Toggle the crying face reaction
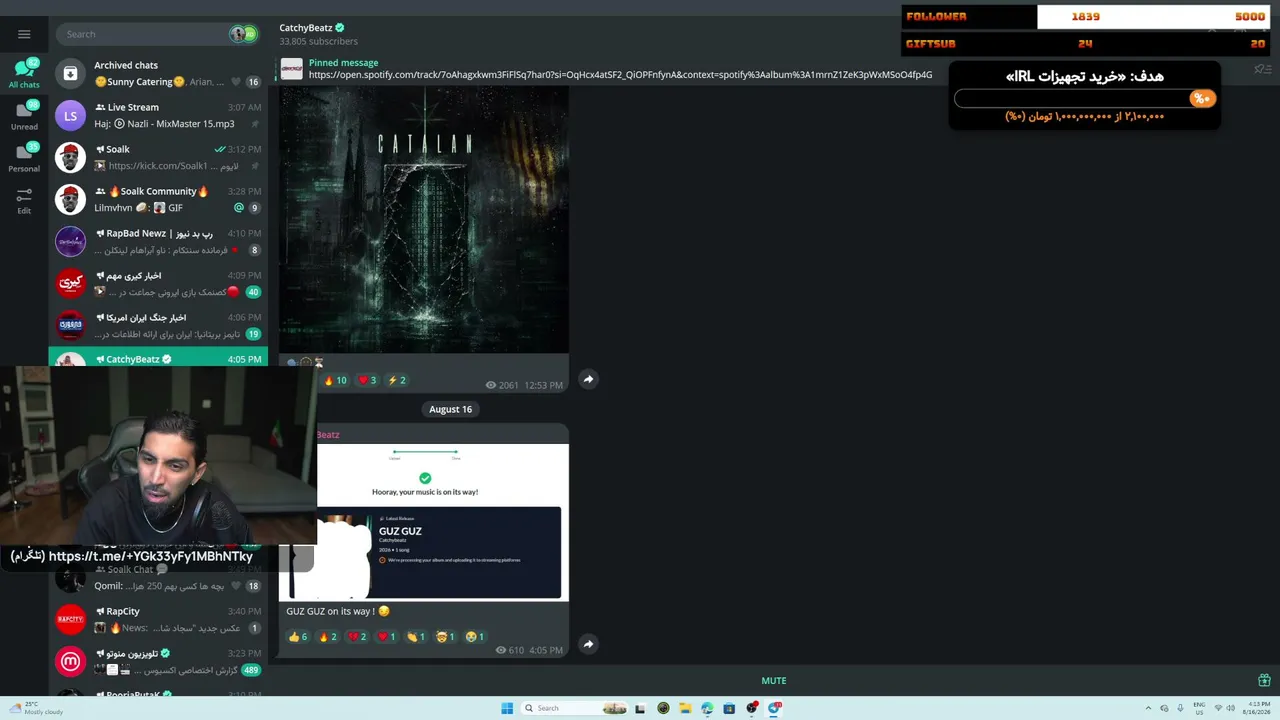This screenshot has height=720, width=1280. click(475, 637)
